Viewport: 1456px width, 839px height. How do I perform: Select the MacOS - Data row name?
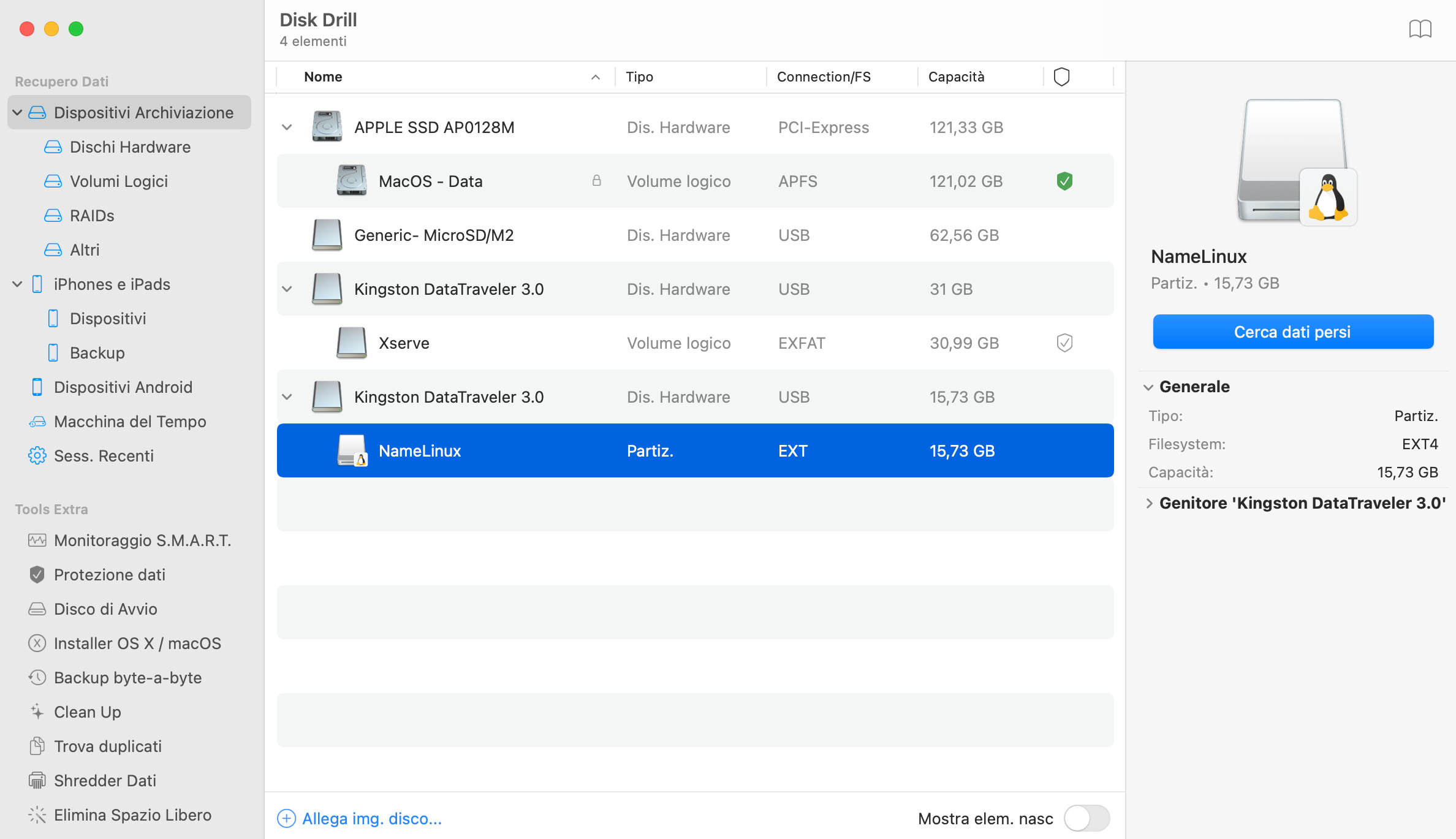pyautogui.click(x=431, y=181)
